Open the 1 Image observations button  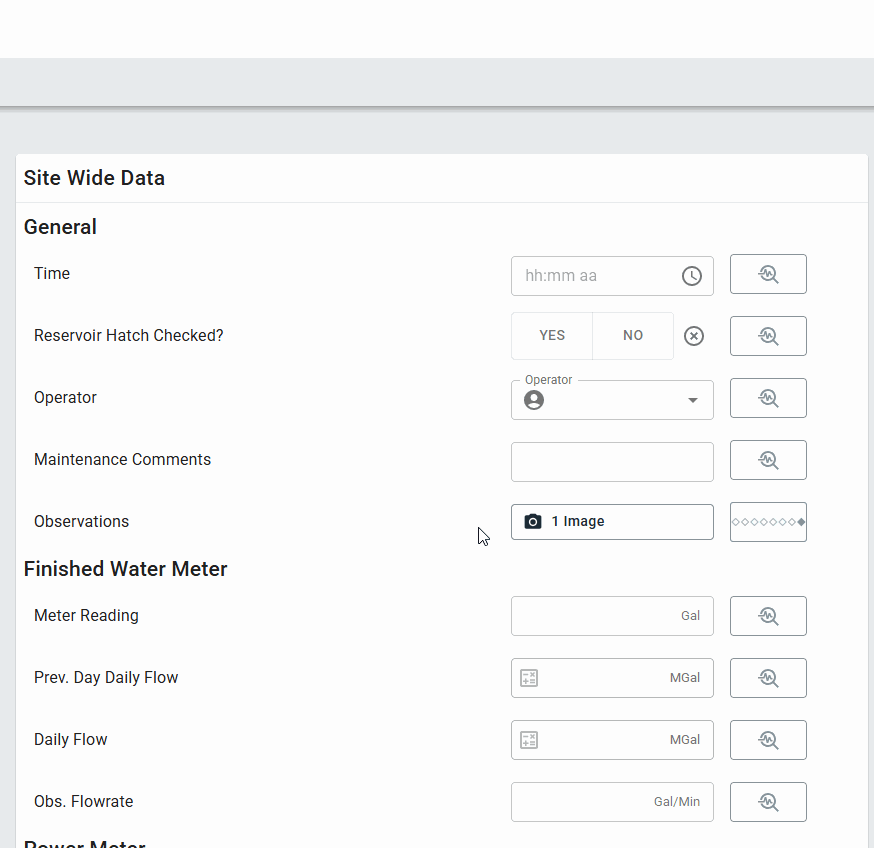click(612, 522)
